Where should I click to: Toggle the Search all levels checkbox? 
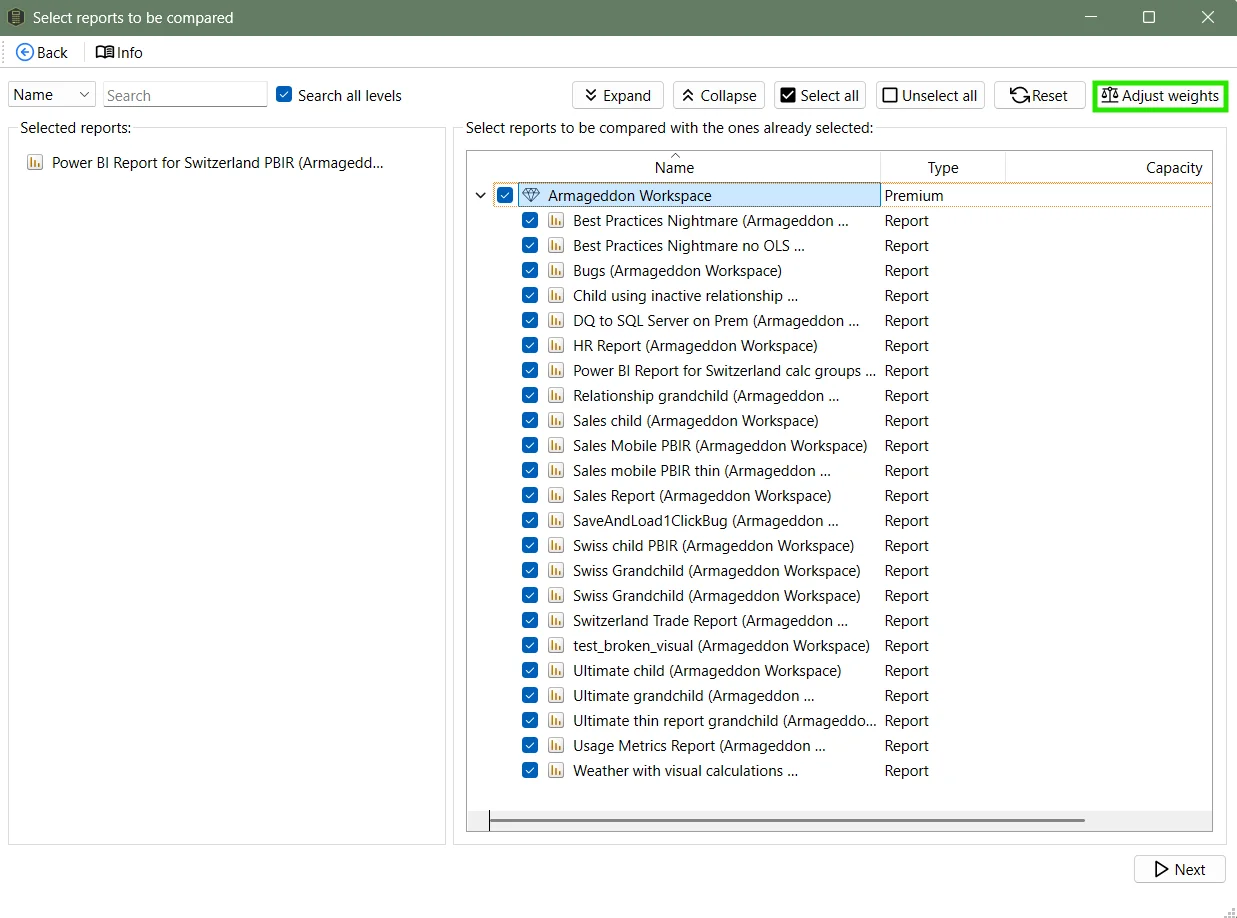point(284,94)
